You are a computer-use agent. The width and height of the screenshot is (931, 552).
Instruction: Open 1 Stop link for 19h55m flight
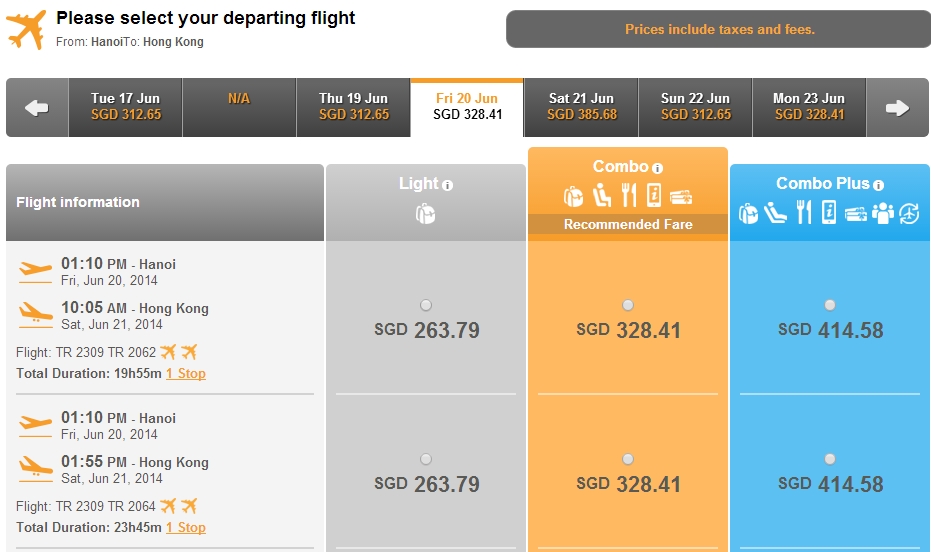pos(186,373)
